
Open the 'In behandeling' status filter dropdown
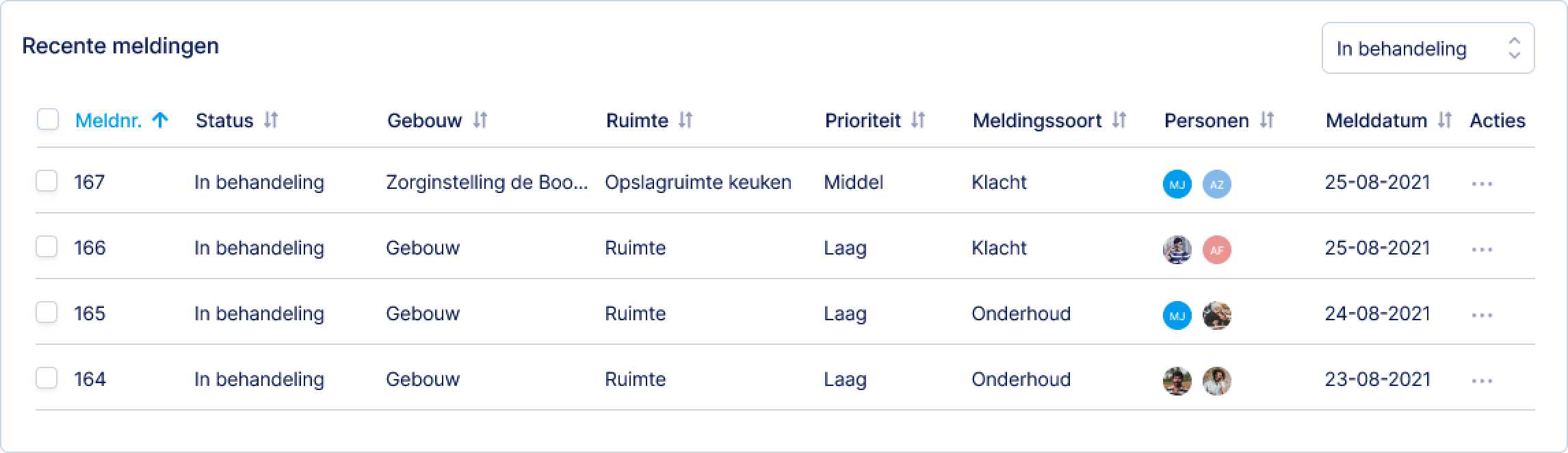click(1428, 49)
